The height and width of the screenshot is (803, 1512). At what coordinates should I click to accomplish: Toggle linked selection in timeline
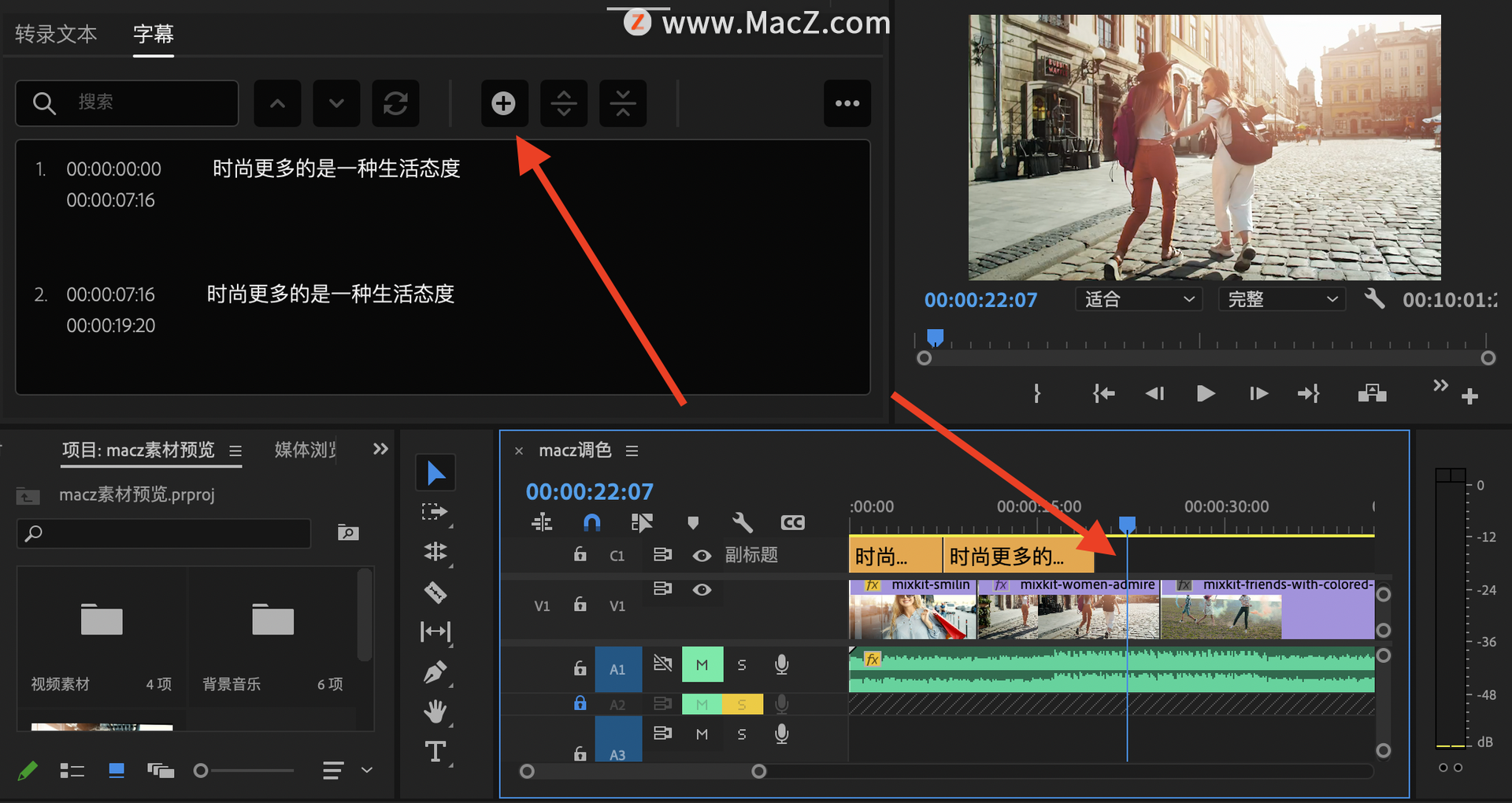642,523
